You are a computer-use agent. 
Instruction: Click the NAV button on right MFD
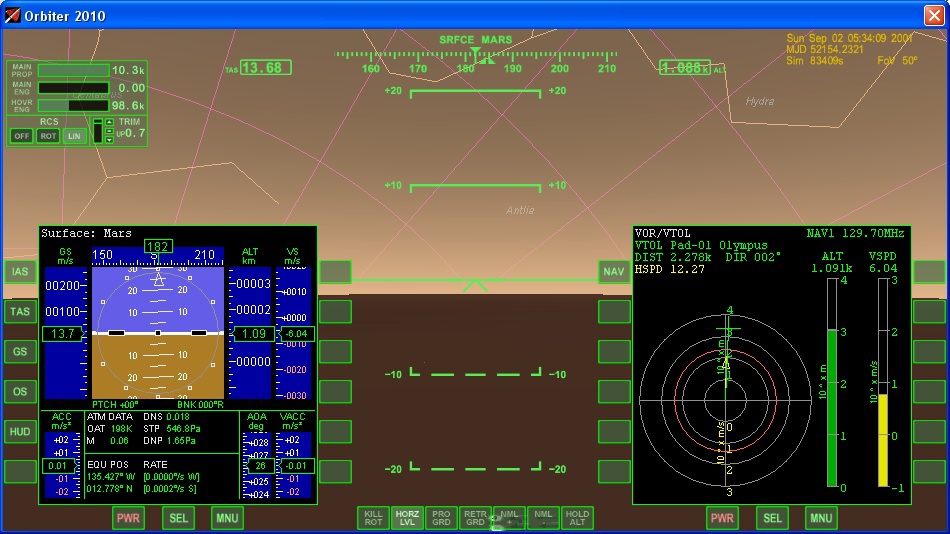[614, 272]
